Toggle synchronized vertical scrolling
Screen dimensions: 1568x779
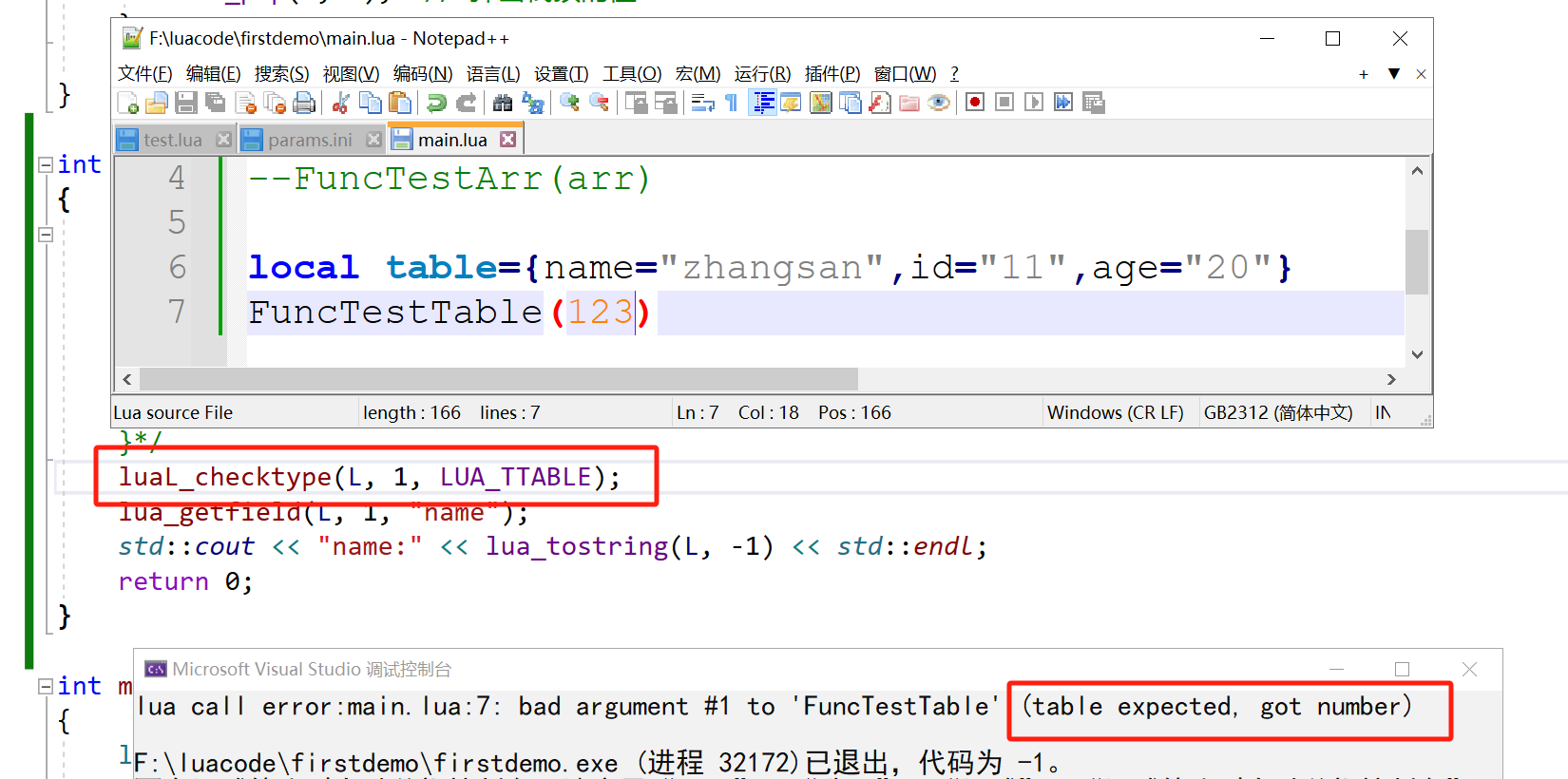click(636, 103)
